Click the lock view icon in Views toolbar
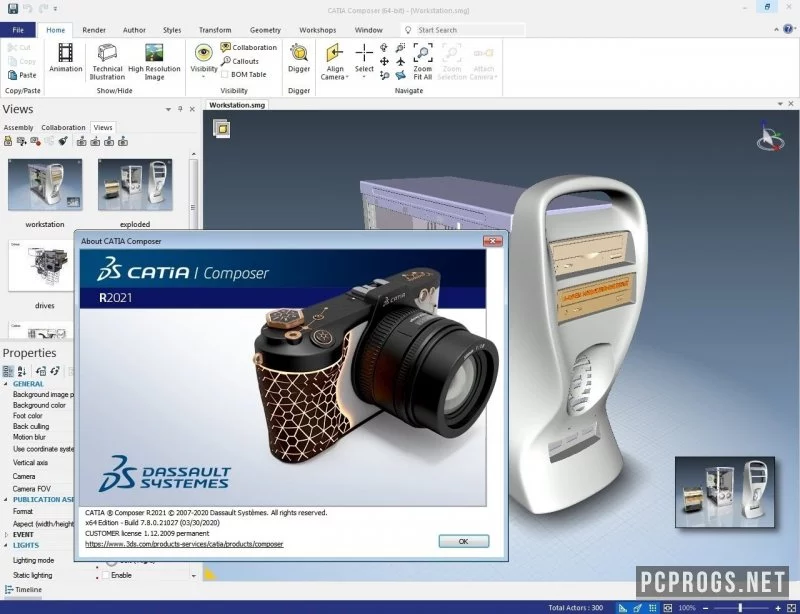Screen dimensions: 800x614 (x=8, y=141)
